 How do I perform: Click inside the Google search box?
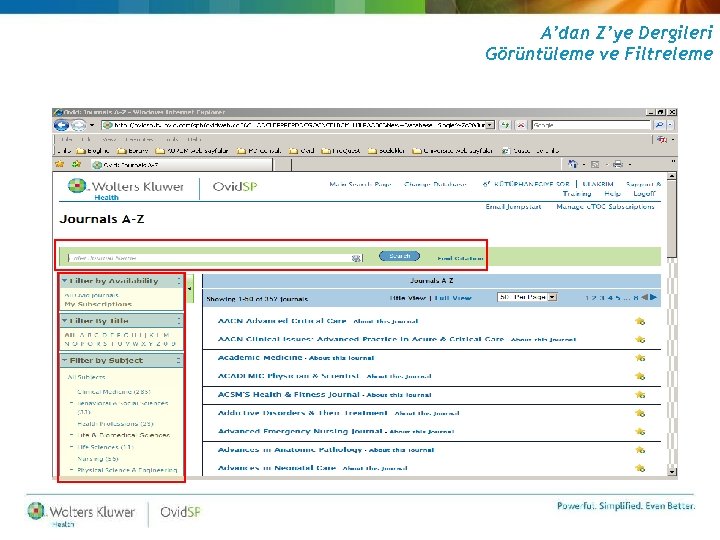point(591,125)
